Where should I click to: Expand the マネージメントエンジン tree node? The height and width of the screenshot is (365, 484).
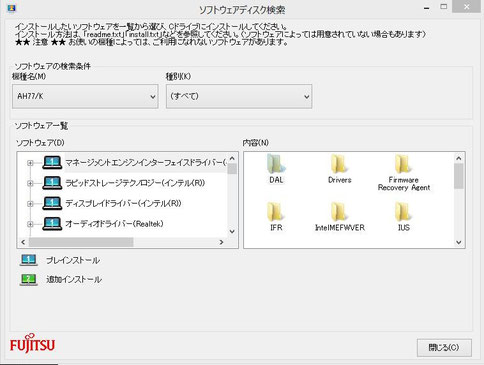[x=30, y=163]
